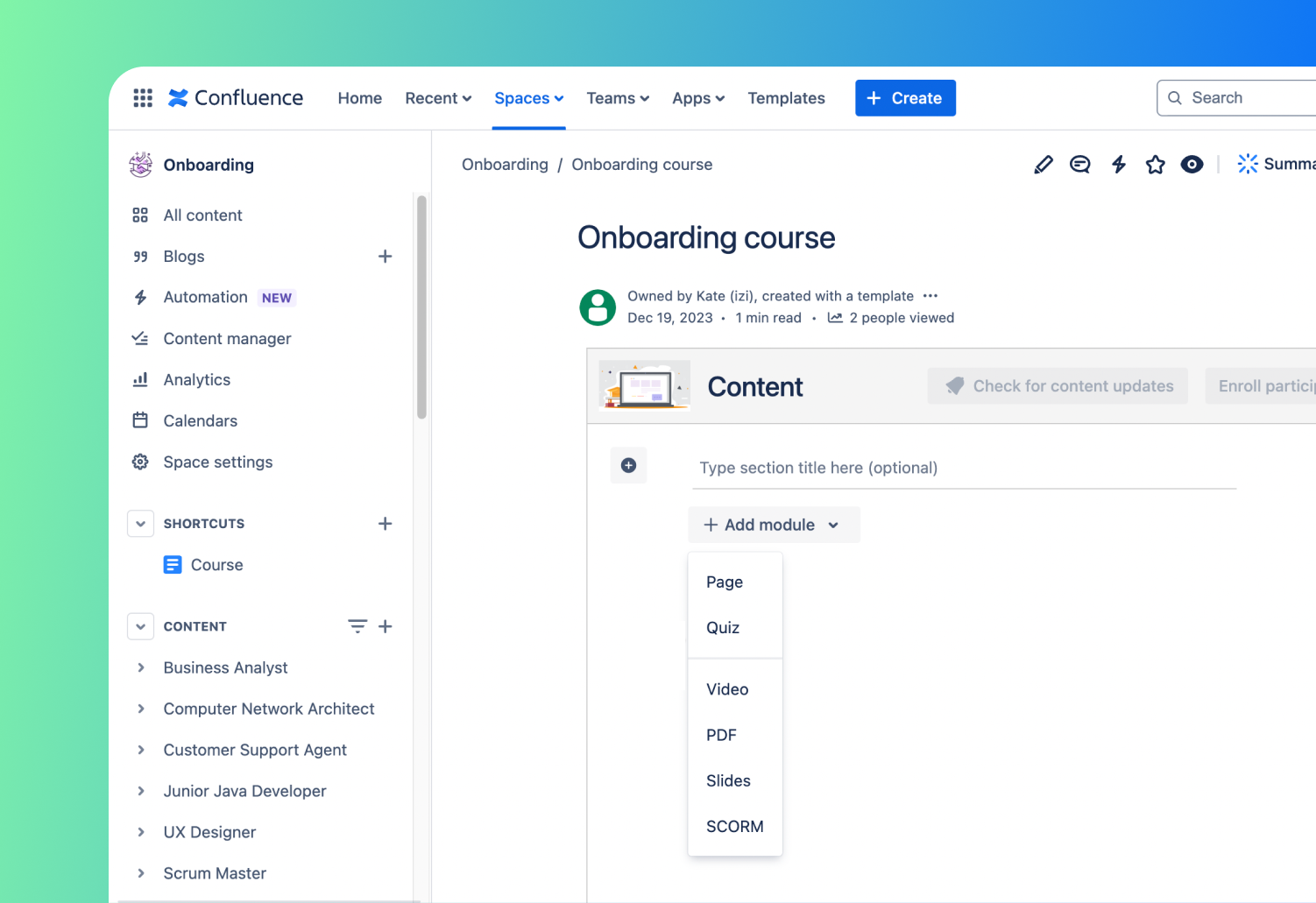This screenshot has height=903, width=1316.
Task: Click the blue Create button
Action: coord(905,98)
